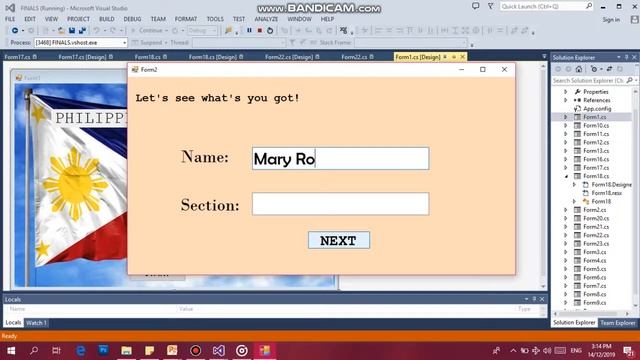The image size is (640, 360).
Task: Click the Solution Explorer horizontal scrollbar
Action: click(x=591, y=313)
